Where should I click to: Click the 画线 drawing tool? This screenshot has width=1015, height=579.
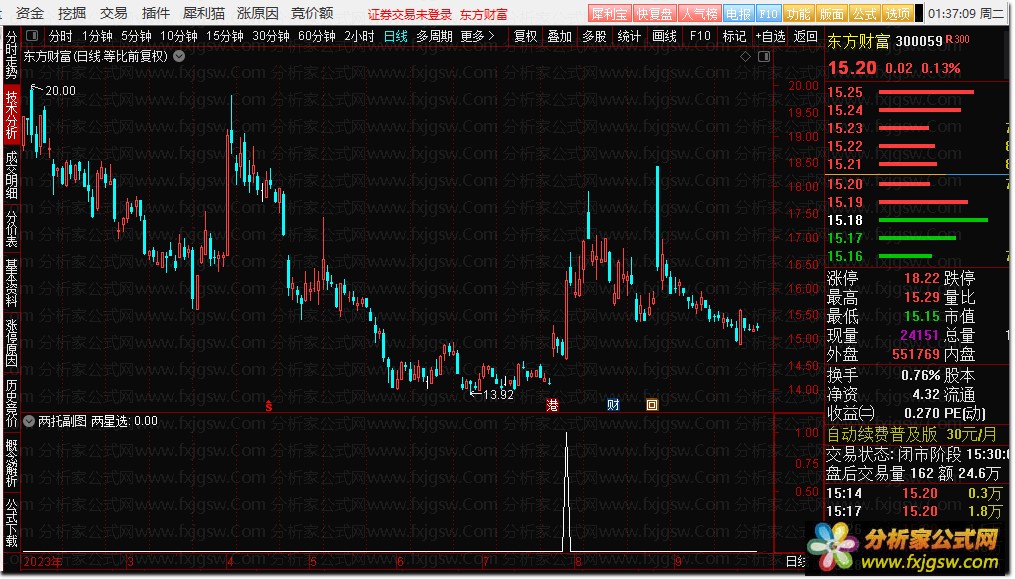664,36
